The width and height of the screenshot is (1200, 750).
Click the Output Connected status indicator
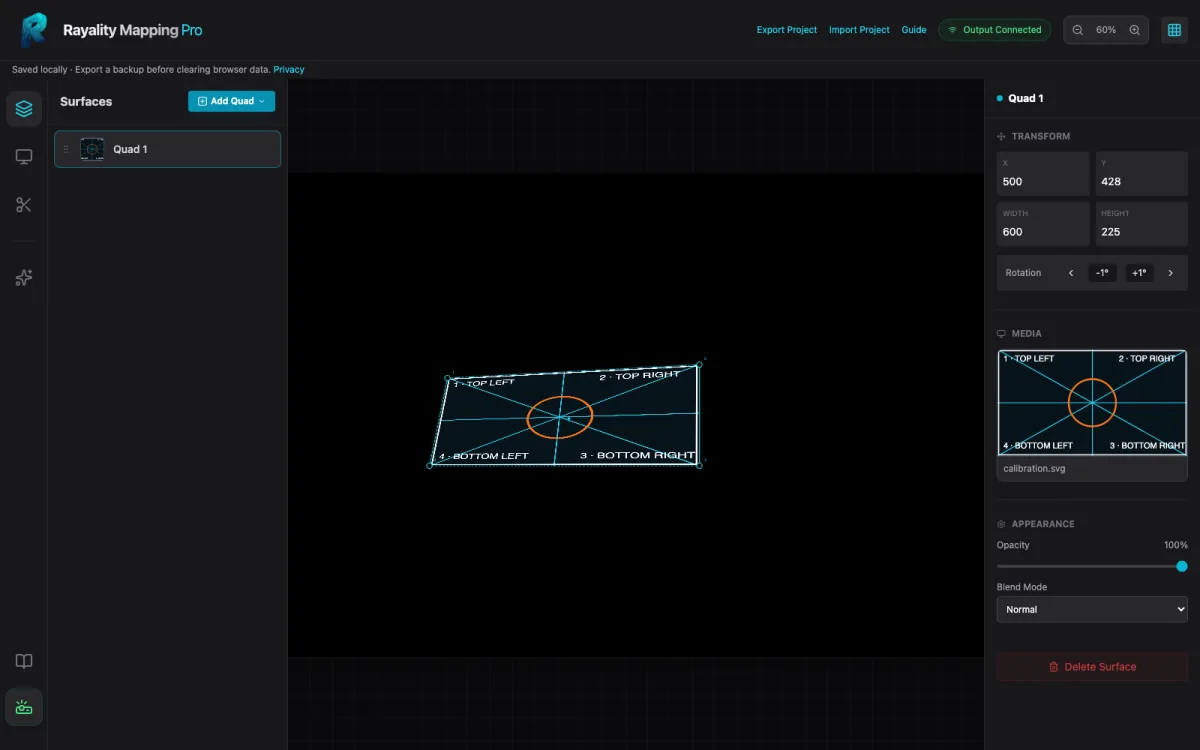(994, 30)
